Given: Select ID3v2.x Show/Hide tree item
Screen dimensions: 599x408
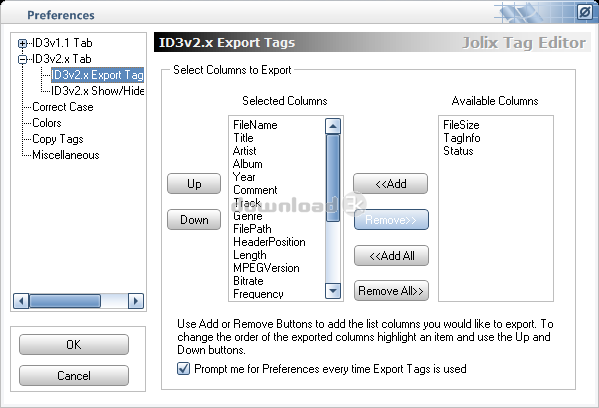Looking at the screenshot, I should click(x=98, y=91).
